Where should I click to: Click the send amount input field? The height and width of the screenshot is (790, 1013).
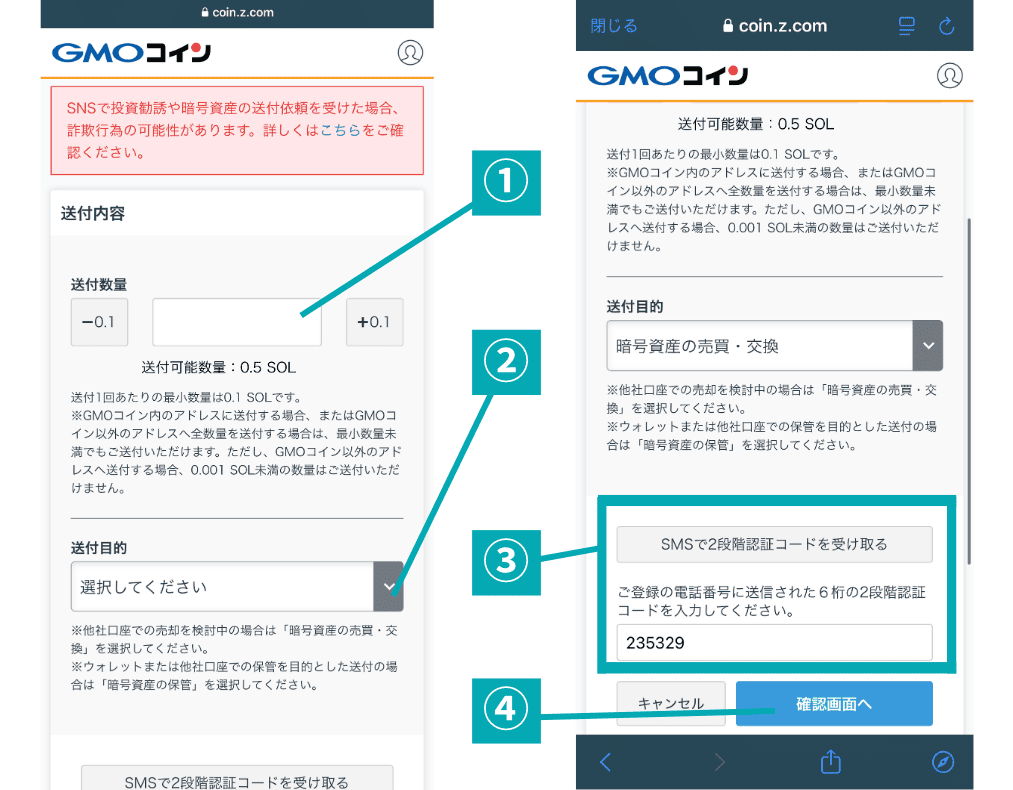[x=237, y=322]
